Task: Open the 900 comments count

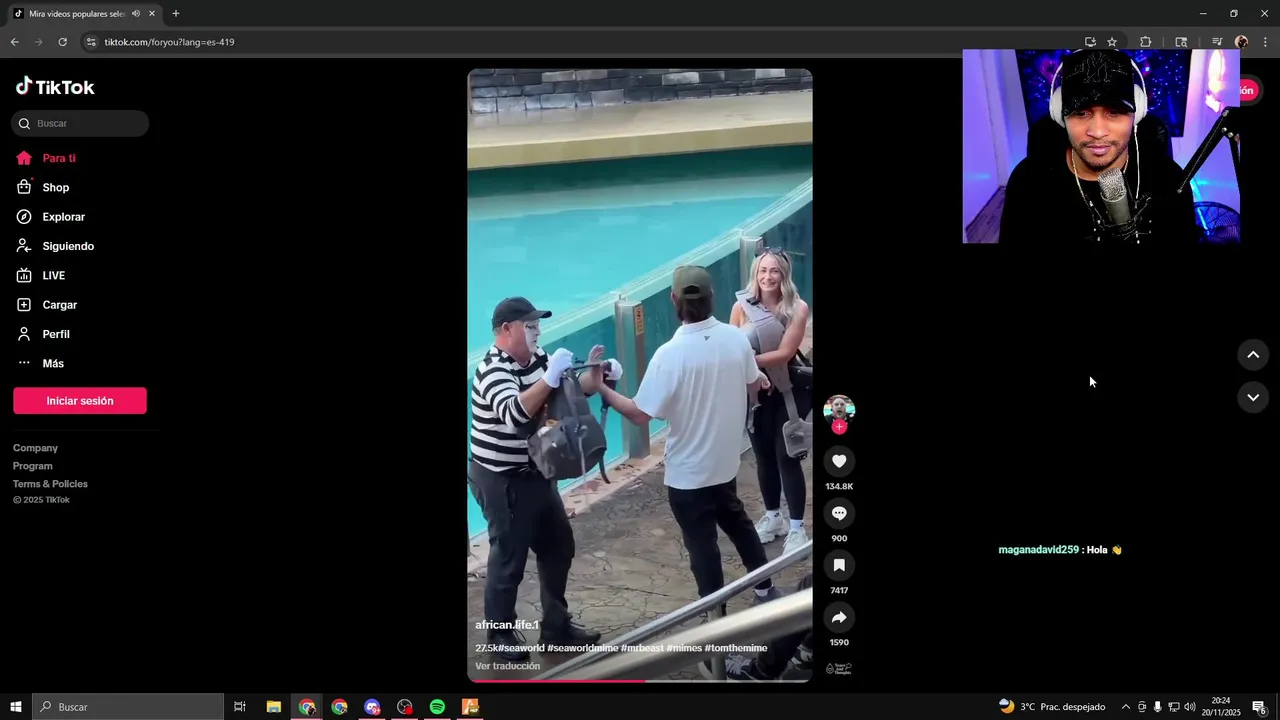Action: (839, 538)
